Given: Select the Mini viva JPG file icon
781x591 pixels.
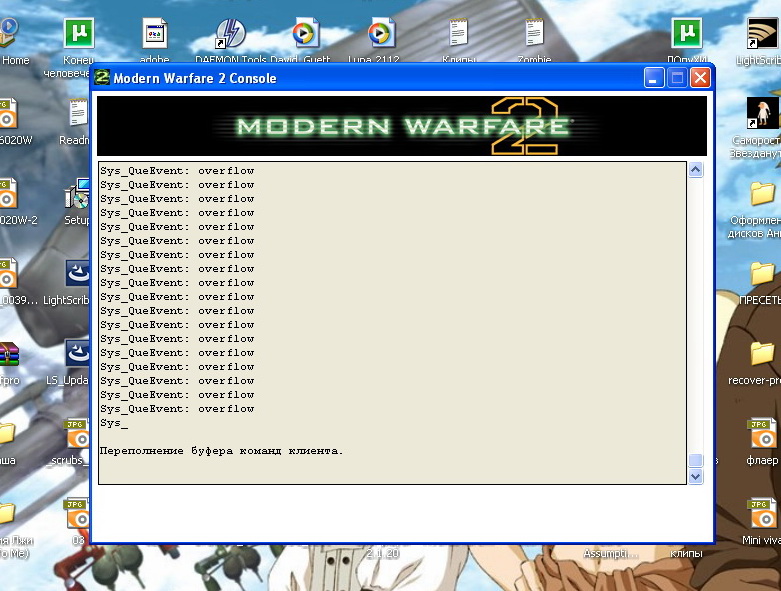Looking at the screenshot, I should [x=761, y=513].
